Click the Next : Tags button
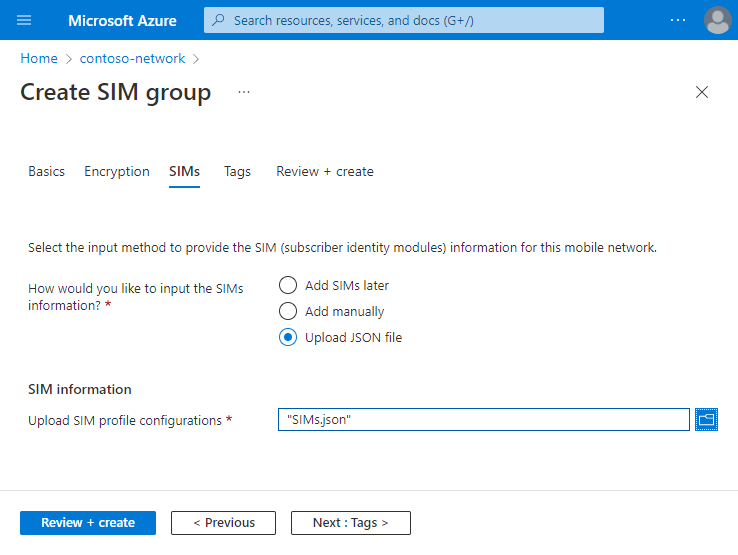Screen dimensions: 738x555 (350, 523)
